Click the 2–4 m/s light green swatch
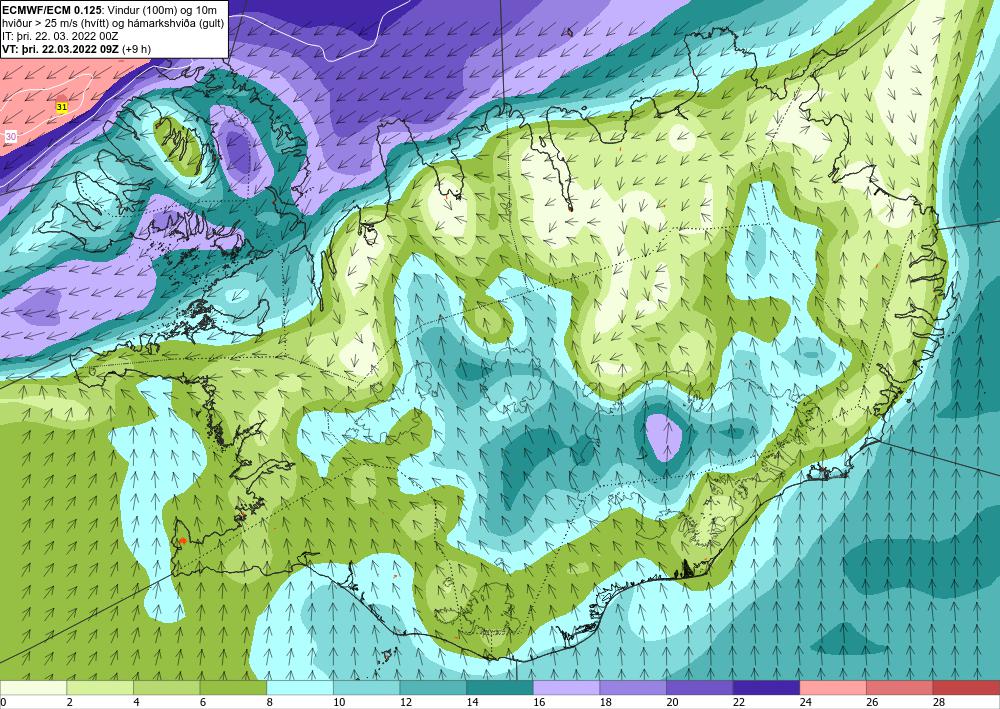 99,688
